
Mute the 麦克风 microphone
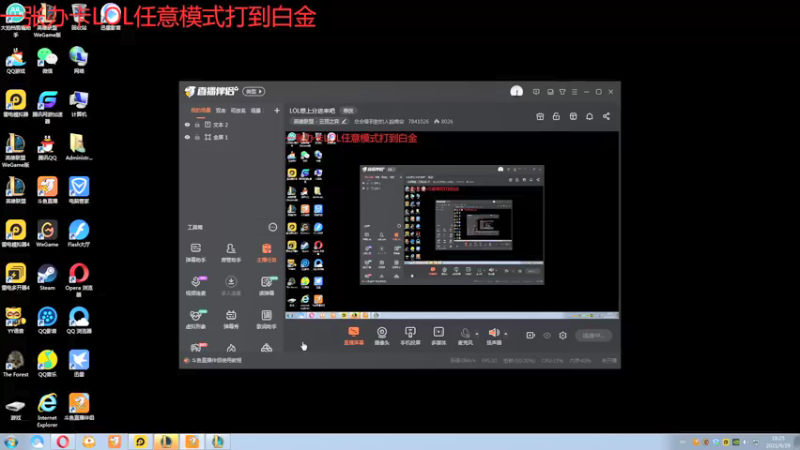tap(465, 336)
